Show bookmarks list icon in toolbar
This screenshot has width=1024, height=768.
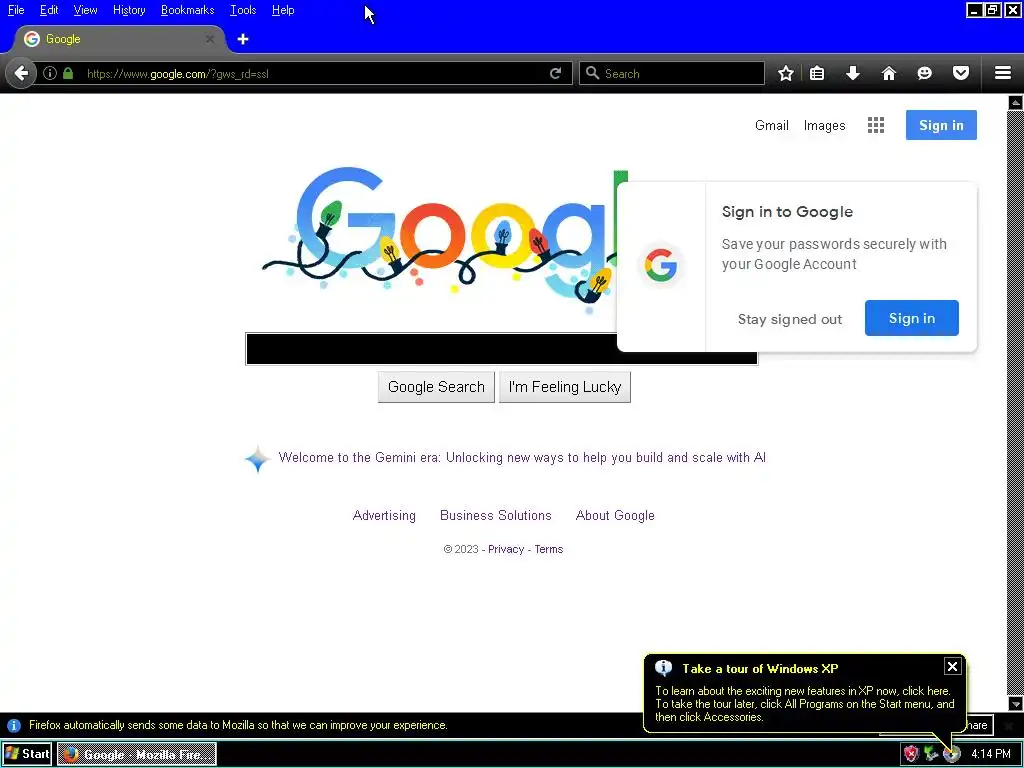[817, 73]
